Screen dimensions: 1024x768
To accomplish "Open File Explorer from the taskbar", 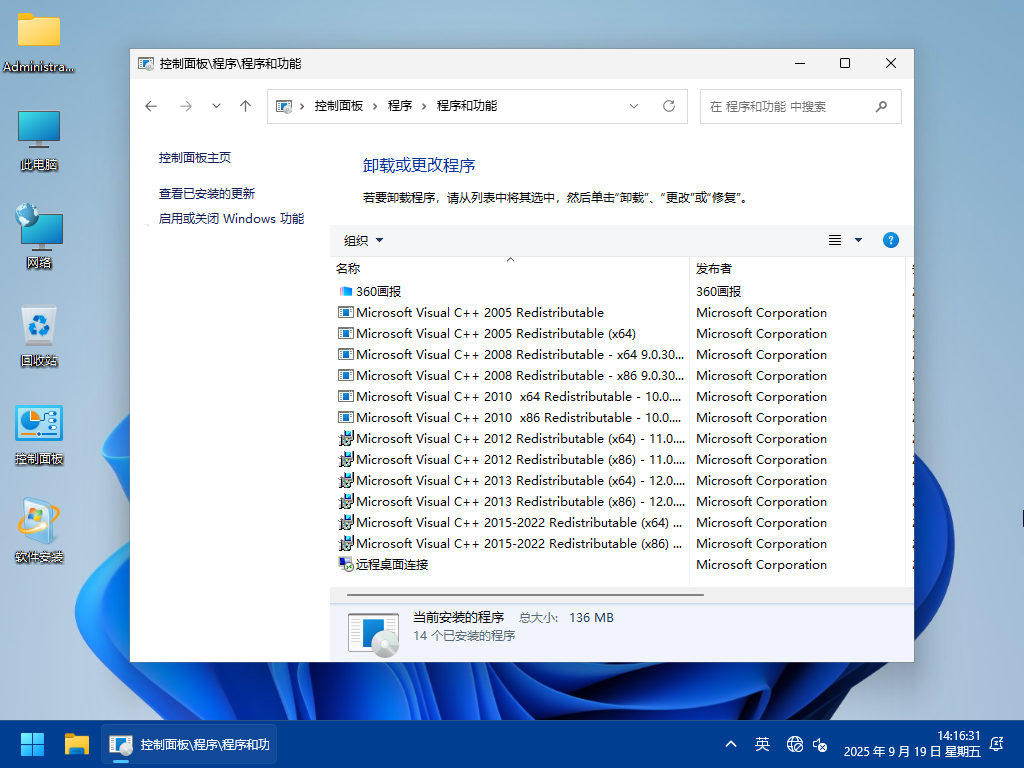I will 77,744.
